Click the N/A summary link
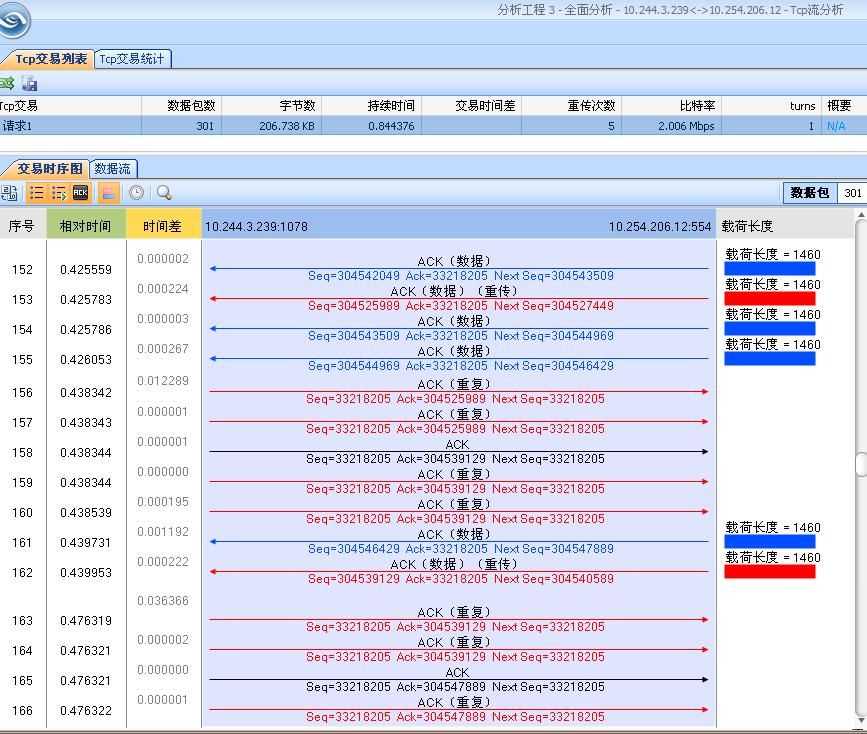The width and height of the screenshot is (867, 734). (x=836, y=126)
